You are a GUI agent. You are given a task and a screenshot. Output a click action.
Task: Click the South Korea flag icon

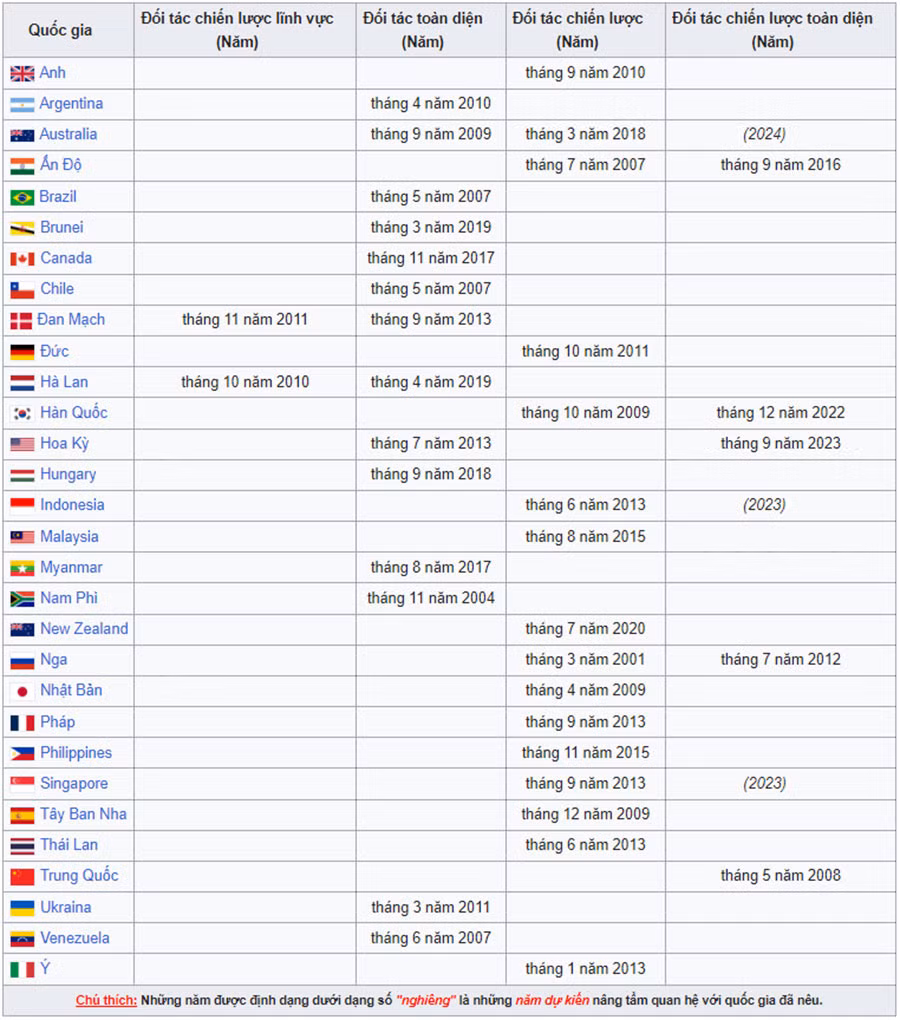coord(22,413)
